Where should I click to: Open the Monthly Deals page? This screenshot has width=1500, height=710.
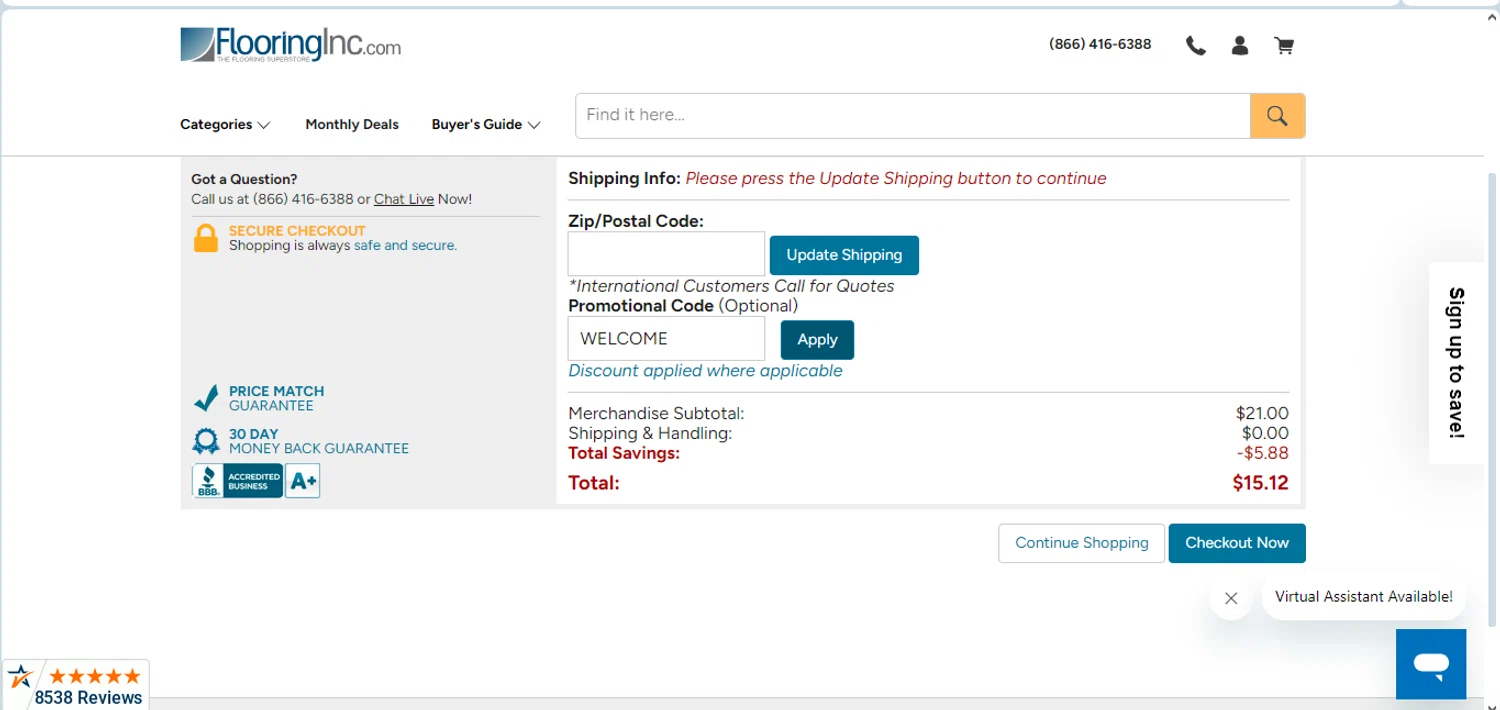pos(352,124)
